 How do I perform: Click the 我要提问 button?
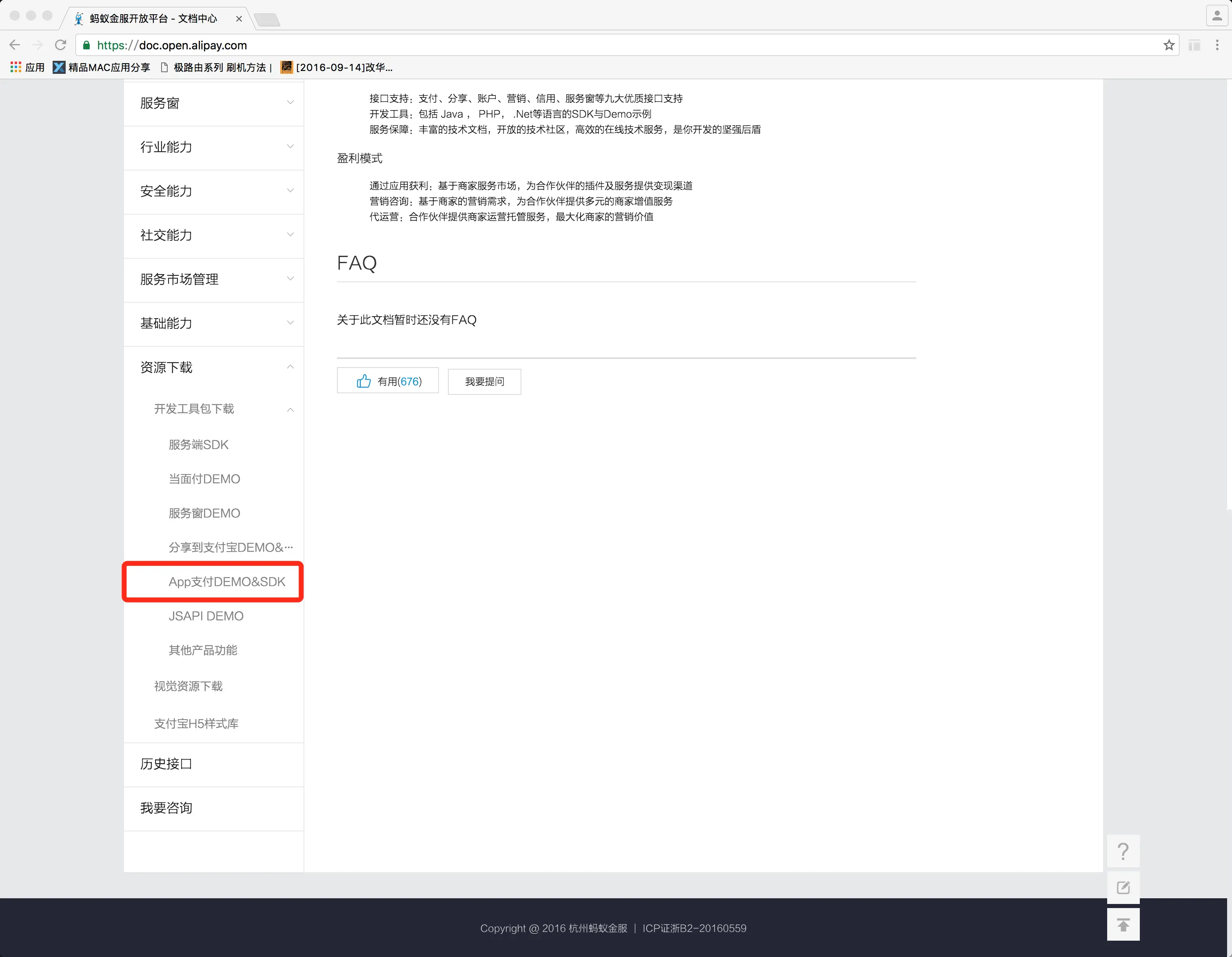coord(484,382)
